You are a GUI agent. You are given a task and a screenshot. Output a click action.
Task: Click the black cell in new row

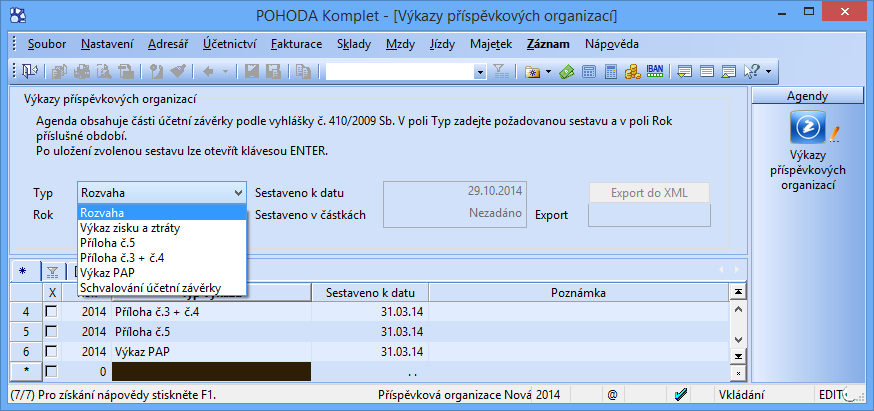click(x=211, y=371)
